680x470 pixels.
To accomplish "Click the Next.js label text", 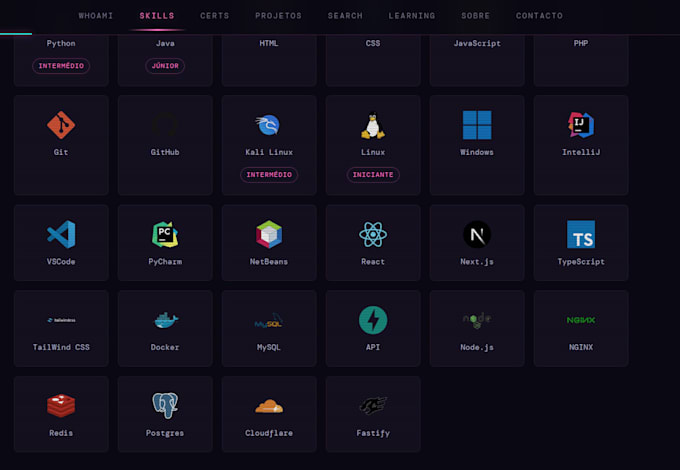I will pyautogui.click(x=477, y=262).
